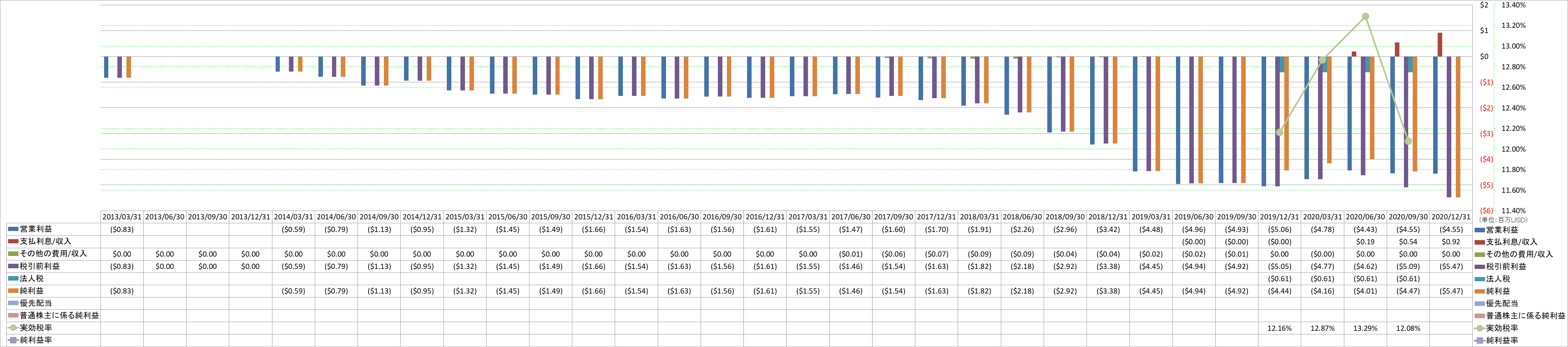Click the 2013/03/31 column header
The width and height of the screenshot is (1568, 347).
[x=122, y=217]
